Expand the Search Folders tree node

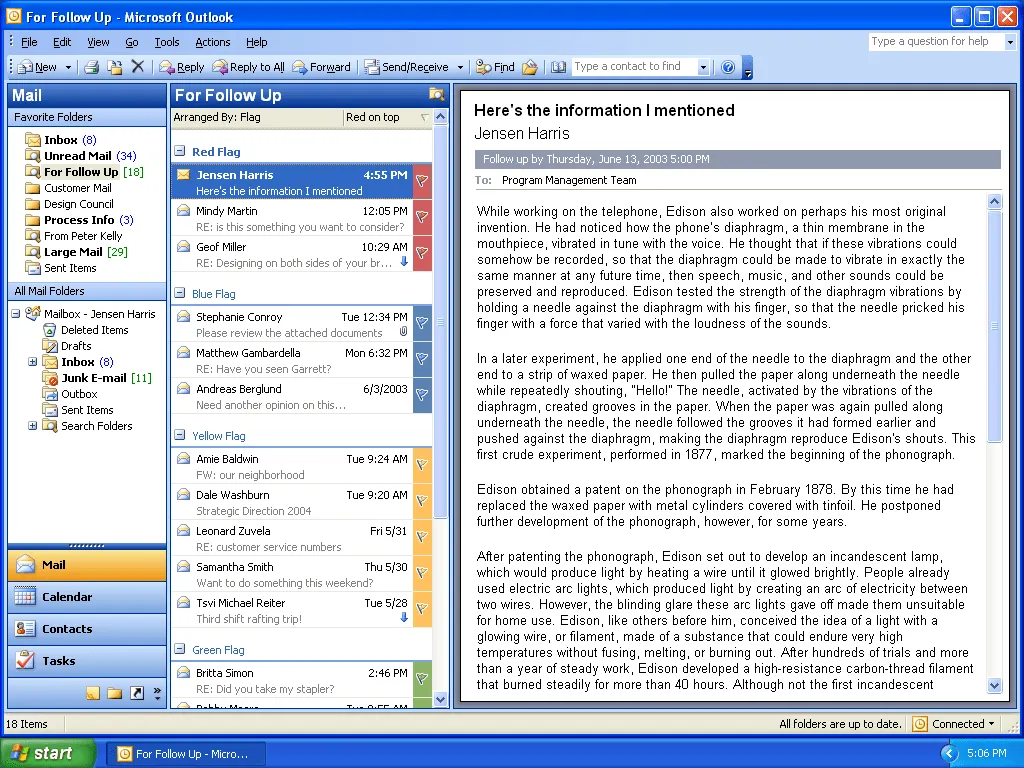(x=33, y=426)
